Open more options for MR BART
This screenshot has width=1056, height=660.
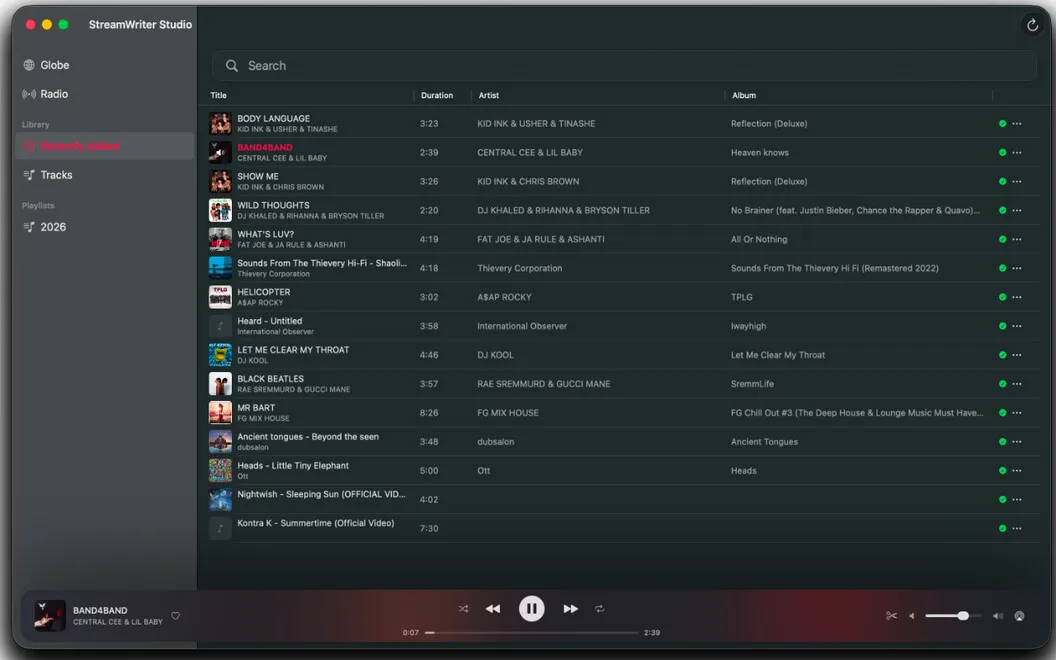coord(1016,413)
